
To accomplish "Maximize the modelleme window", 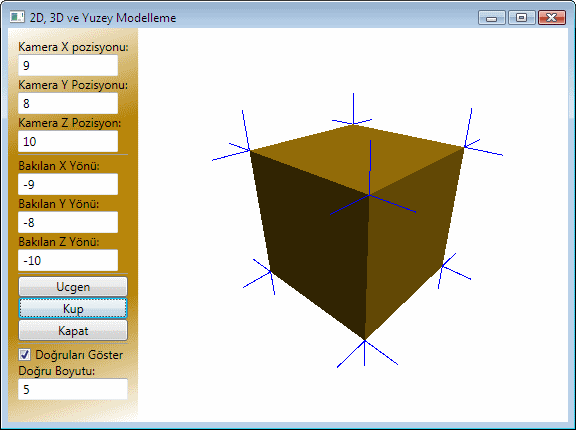I will (x=521, y=18).
